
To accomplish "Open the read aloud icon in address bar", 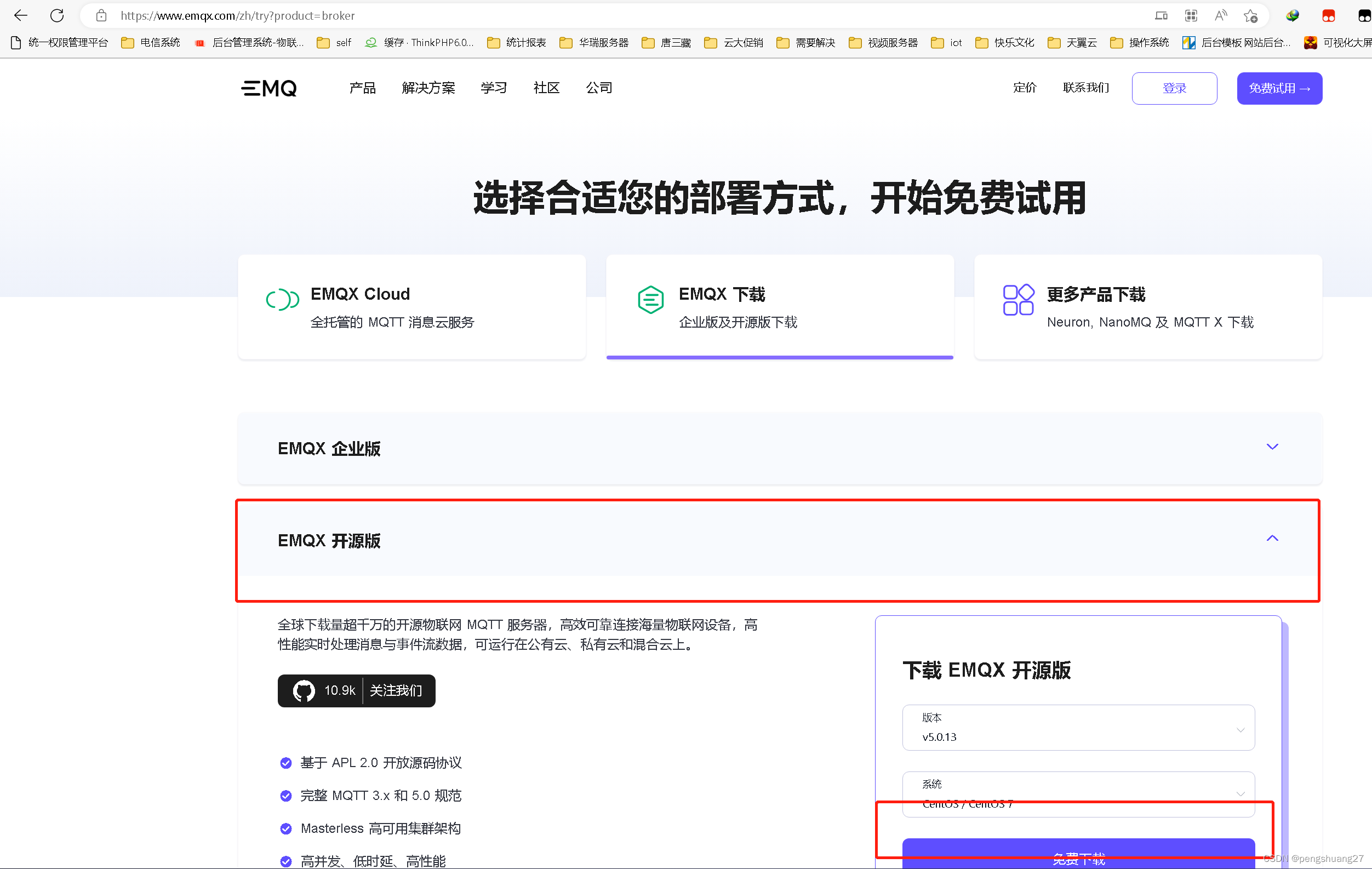I will [x=1220, y=15].
